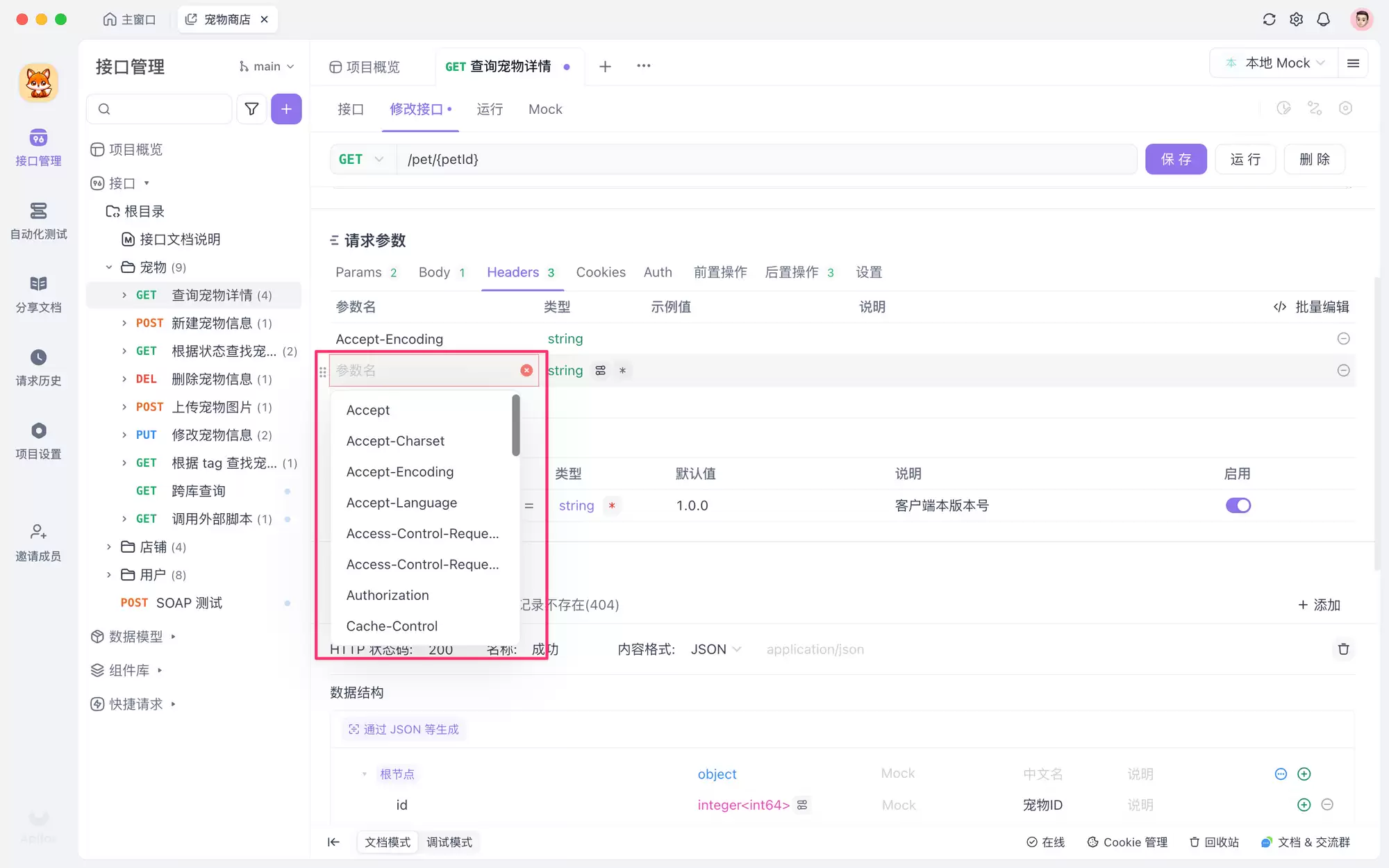Open the 回收站 recycle bin

point(1214,842)
